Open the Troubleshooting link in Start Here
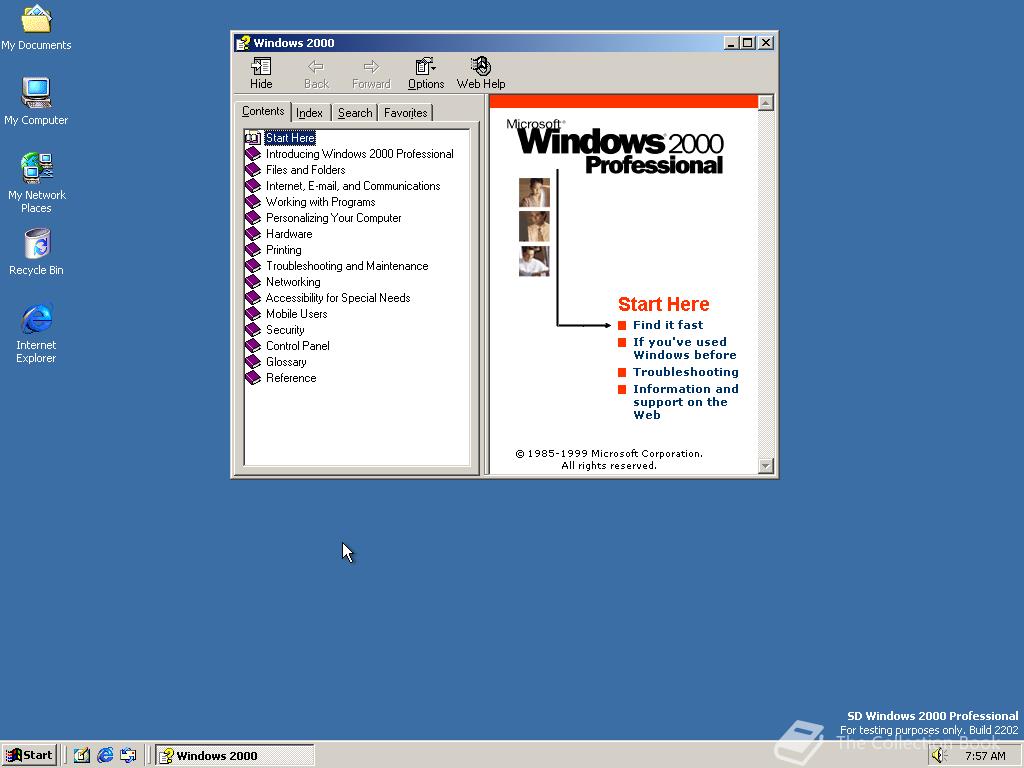The image size is (1024, 768). point(686,372)
